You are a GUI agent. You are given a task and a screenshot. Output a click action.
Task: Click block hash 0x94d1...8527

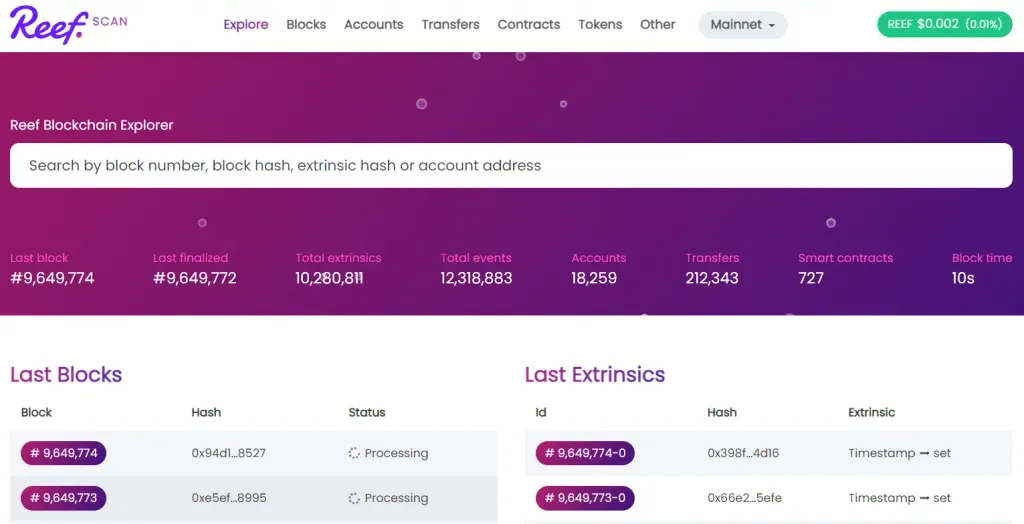[x=228, y=453]
